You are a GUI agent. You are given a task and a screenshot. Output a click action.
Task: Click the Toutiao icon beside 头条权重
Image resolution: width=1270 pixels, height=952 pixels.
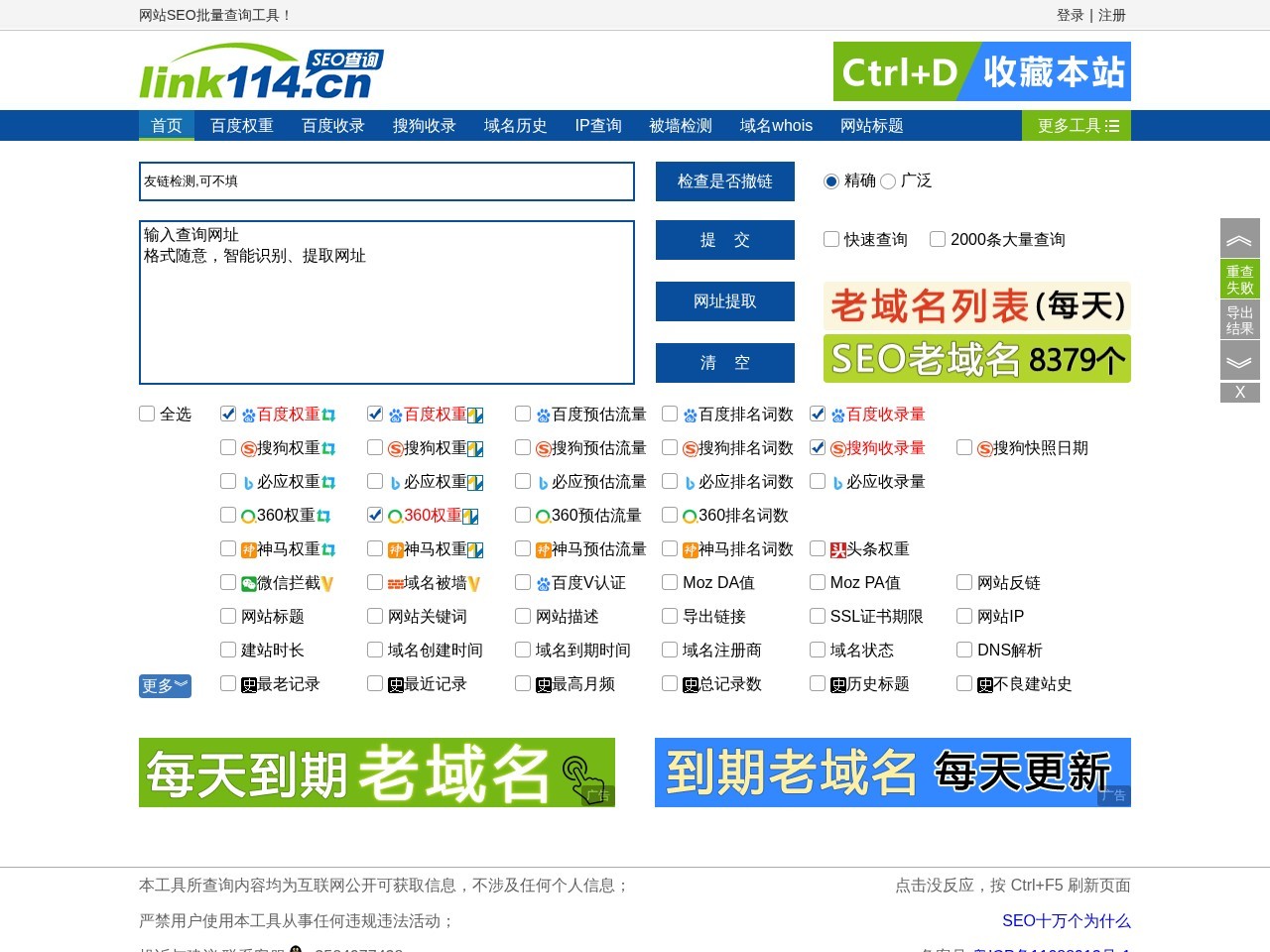[838, 550]
